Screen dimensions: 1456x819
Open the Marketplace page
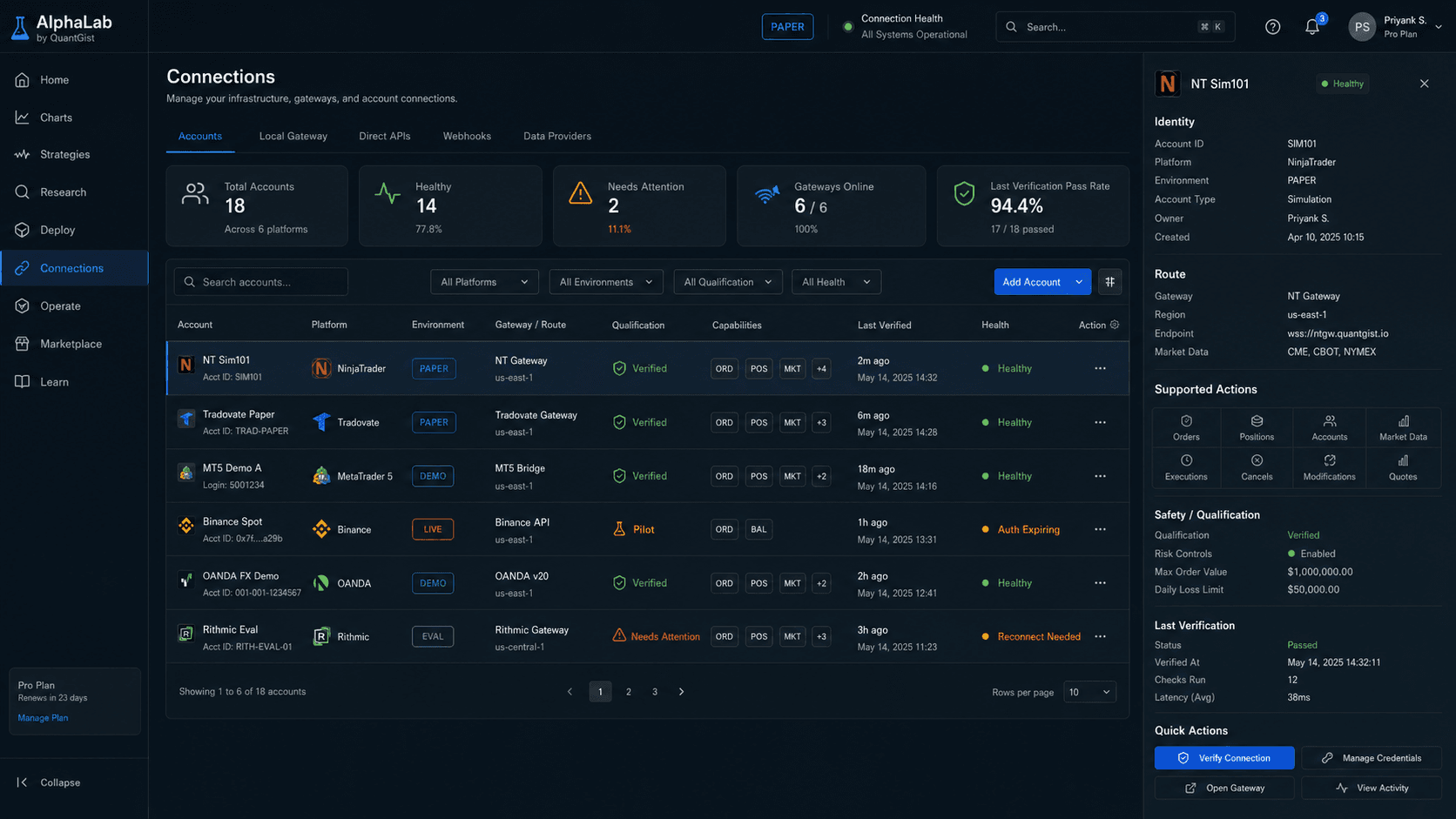(x=74, y=344)
